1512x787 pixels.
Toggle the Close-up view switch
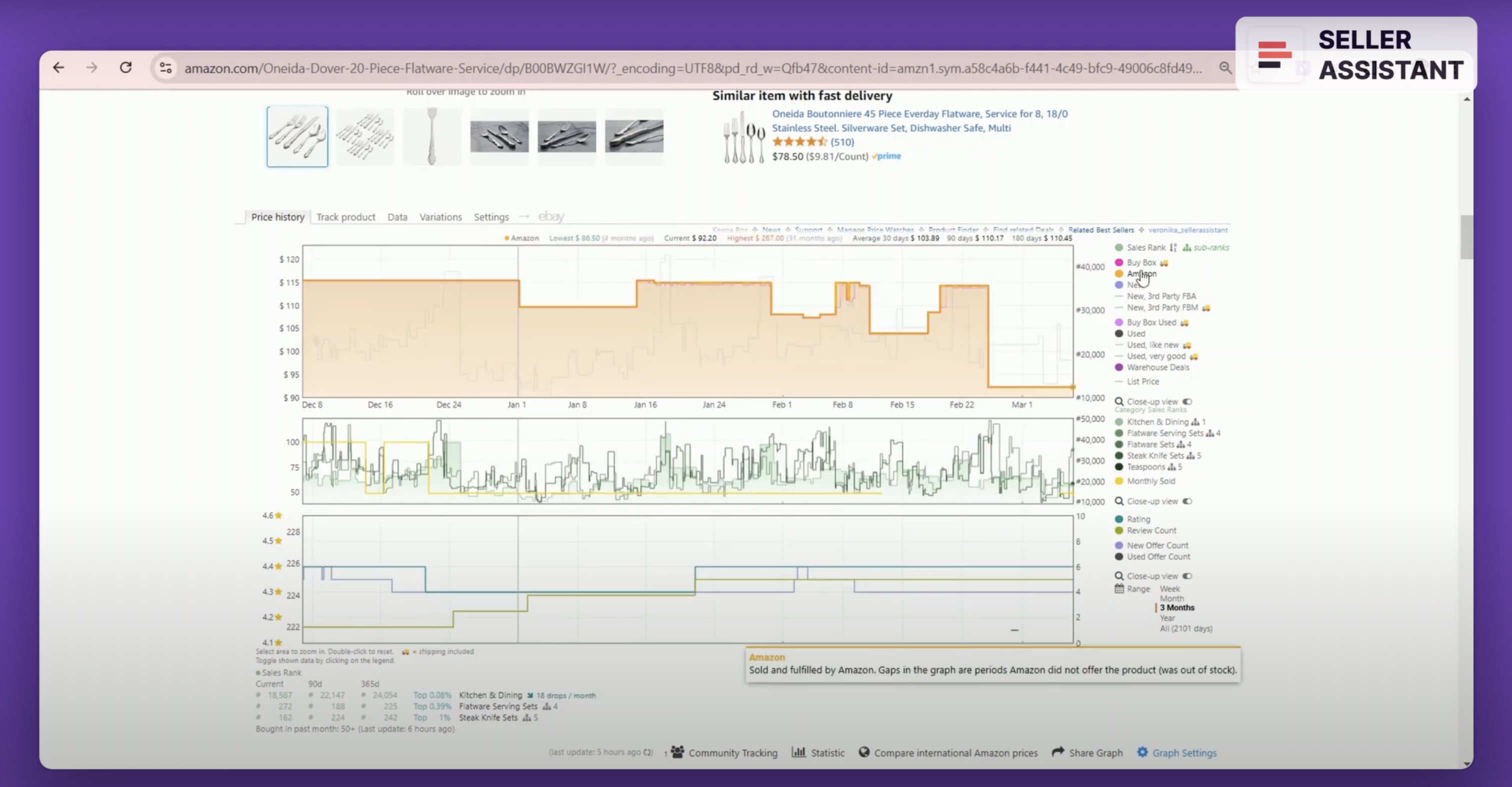coord(1188,401)
